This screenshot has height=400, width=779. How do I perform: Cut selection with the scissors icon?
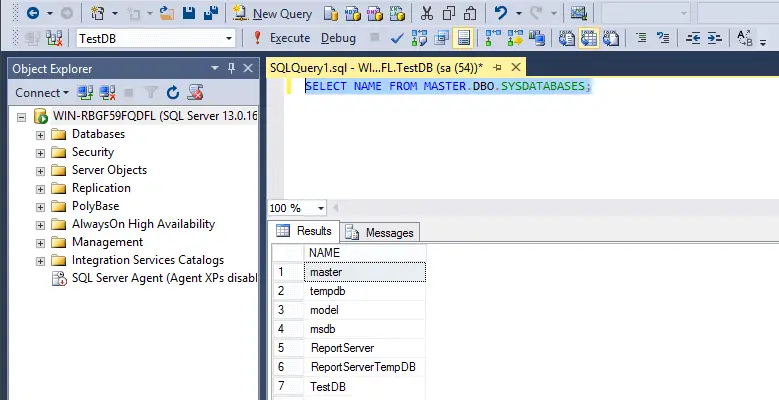[426, 13]
